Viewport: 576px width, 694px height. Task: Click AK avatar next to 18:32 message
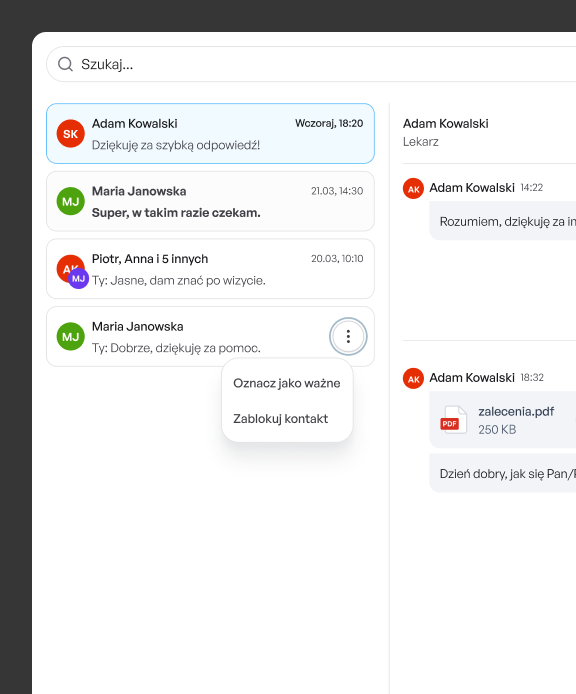click(414, 378)
